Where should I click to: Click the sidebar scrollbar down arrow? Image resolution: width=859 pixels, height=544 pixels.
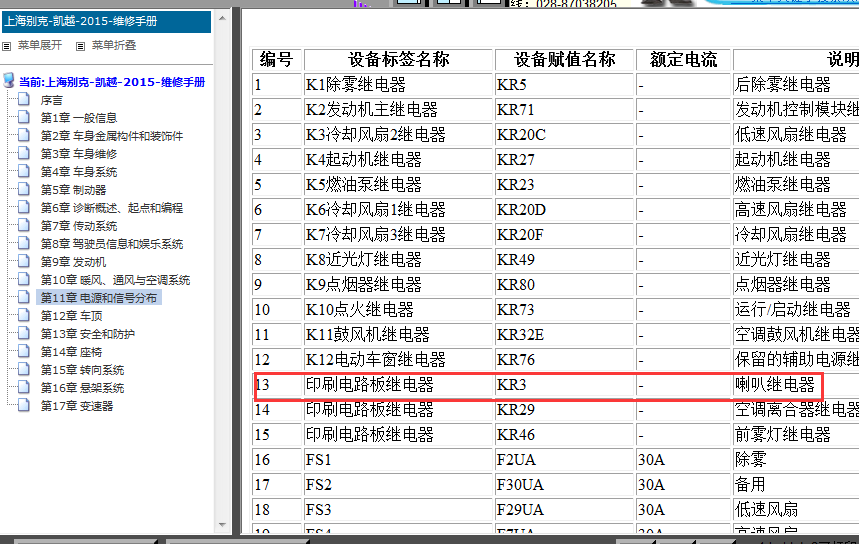[x=222, y=525]
